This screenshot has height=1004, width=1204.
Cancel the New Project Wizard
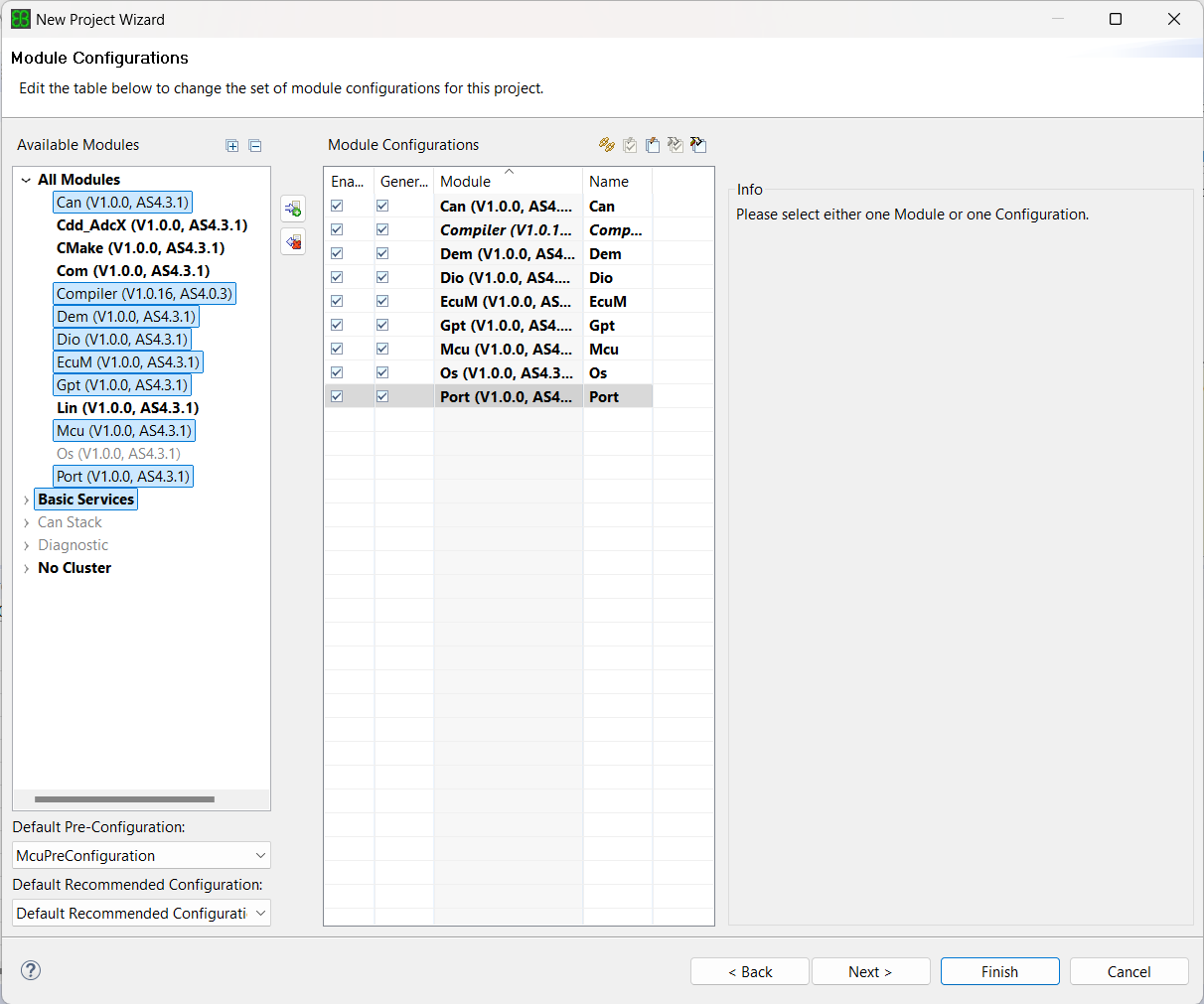coord(1129,971)
